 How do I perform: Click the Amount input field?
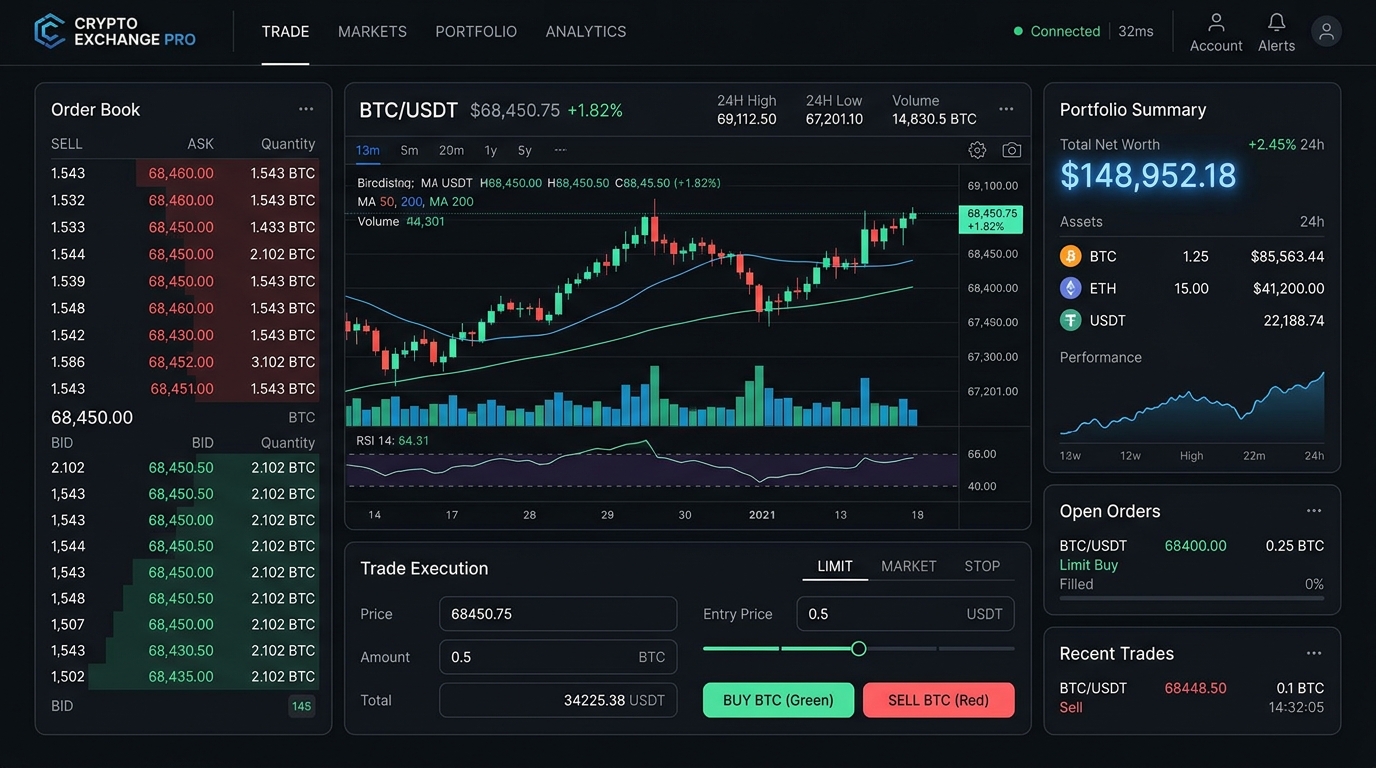(558, 657)
